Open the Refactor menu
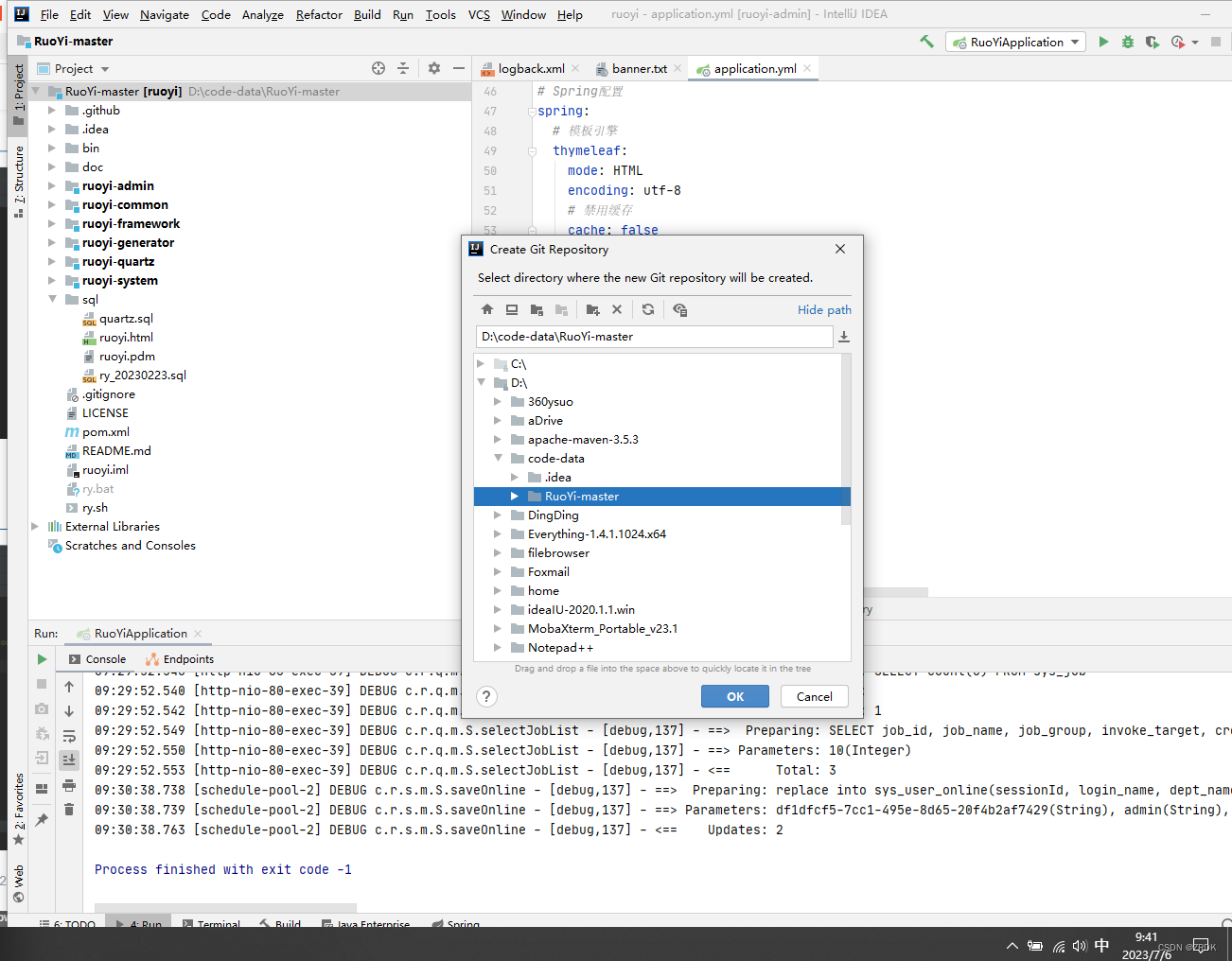The image size is (1232, 961). pyautogui.click(x=319, y=14)
